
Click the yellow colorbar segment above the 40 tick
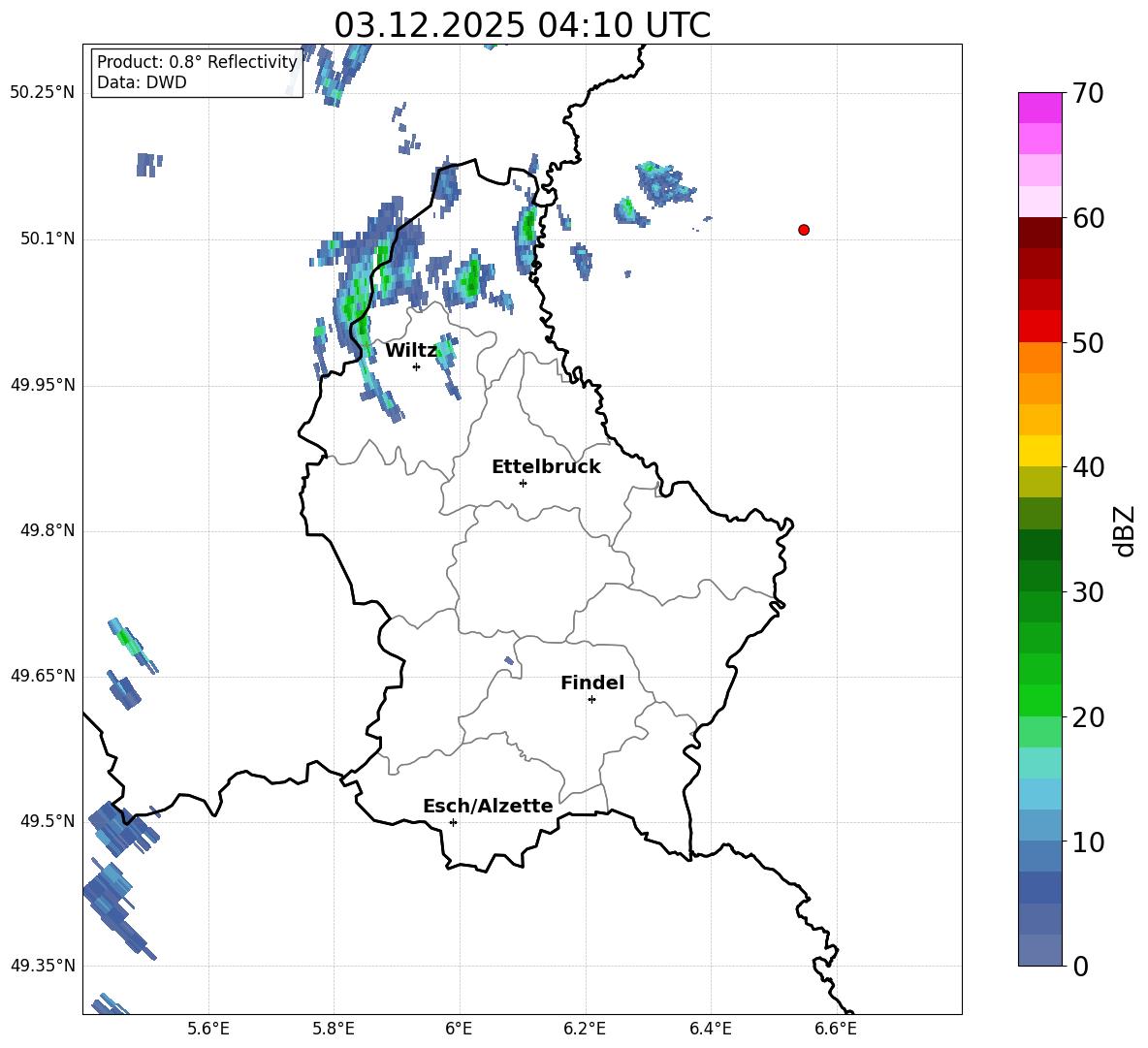[1039, 451]
